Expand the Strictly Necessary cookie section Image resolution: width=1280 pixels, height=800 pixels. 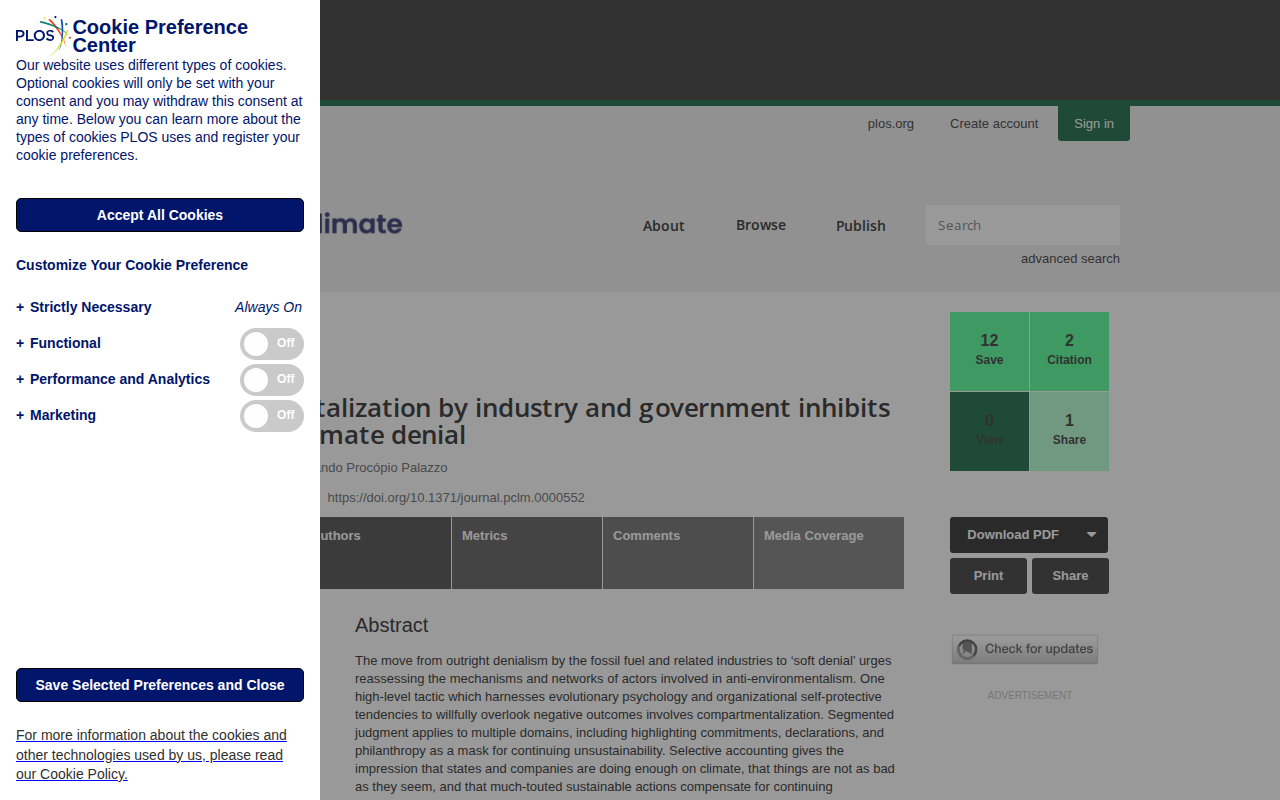[84, 307]
